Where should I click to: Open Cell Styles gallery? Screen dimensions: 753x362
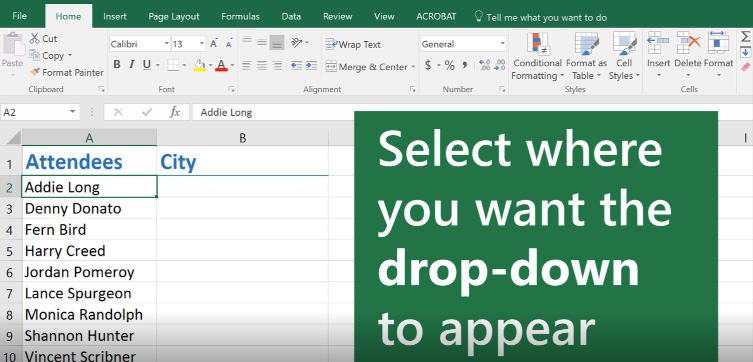click(624, 57)
